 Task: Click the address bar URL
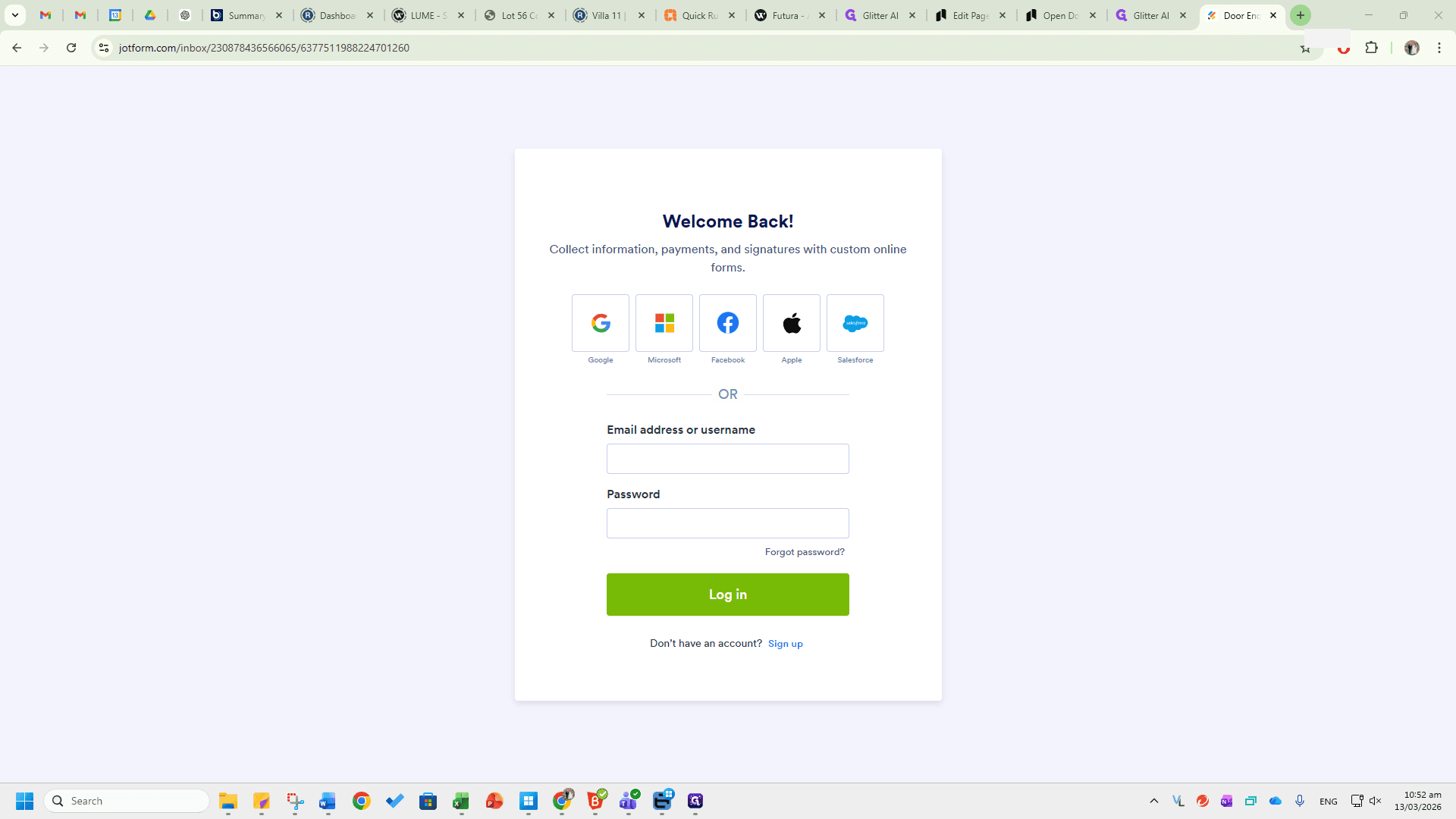click(x=264, y=48)
